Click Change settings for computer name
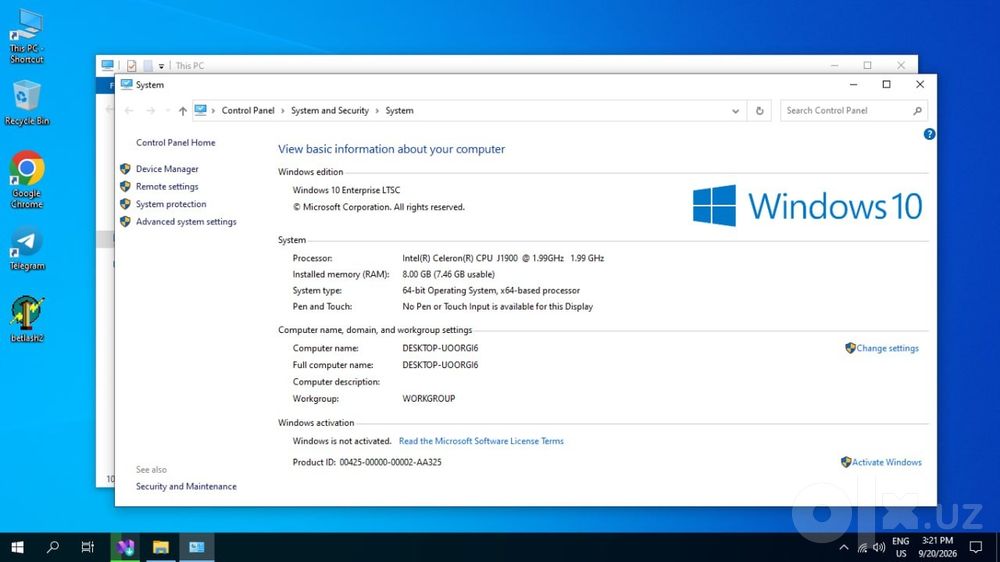Viewport: 1000px width, 562px height. (887, 348)
